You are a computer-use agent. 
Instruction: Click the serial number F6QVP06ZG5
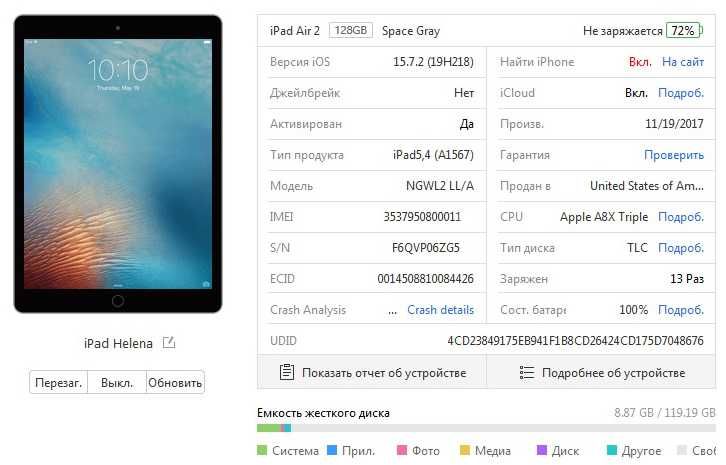[426, 248]
